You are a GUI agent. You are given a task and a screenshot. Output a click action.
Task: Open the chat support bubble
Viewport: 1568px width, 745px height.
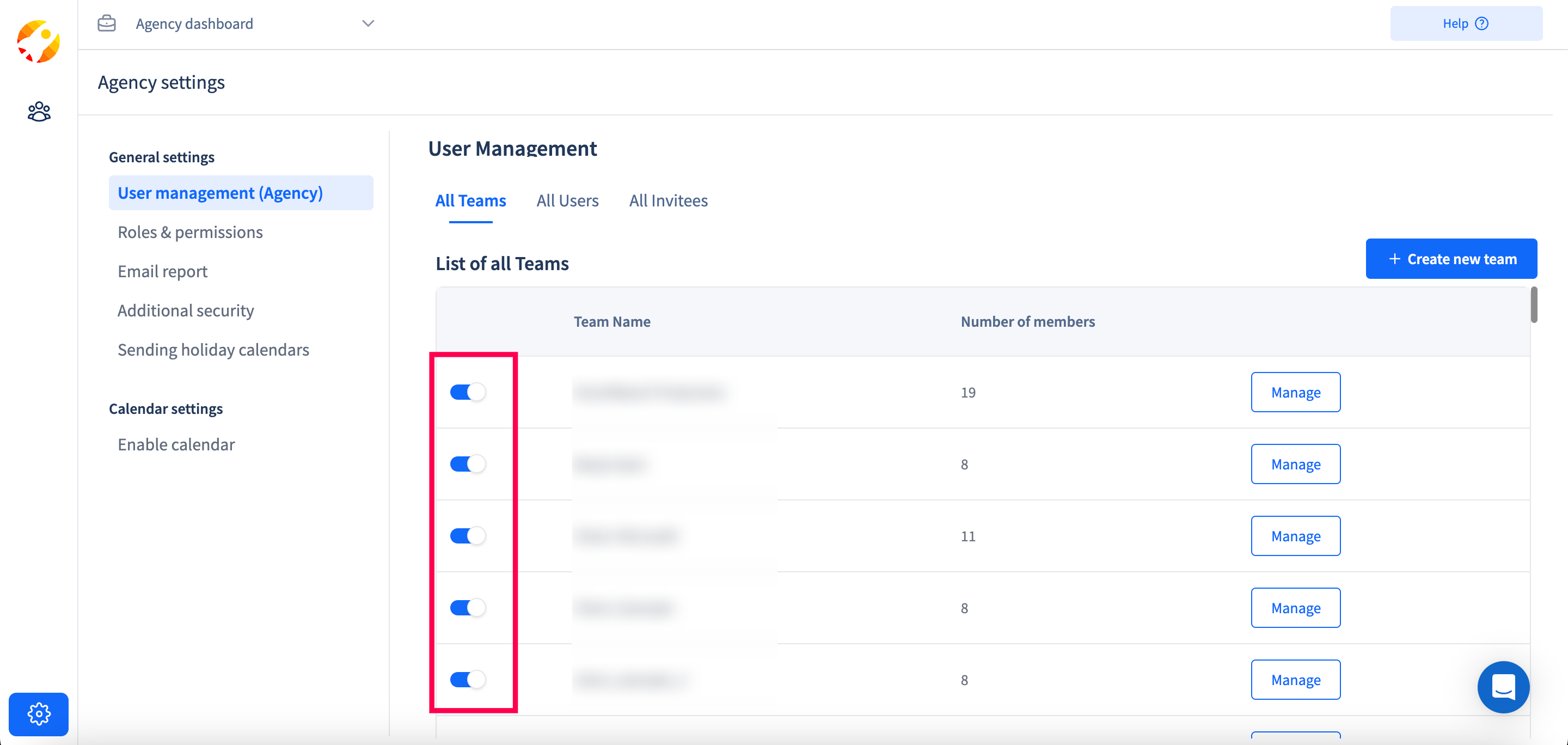(1503, 687)
